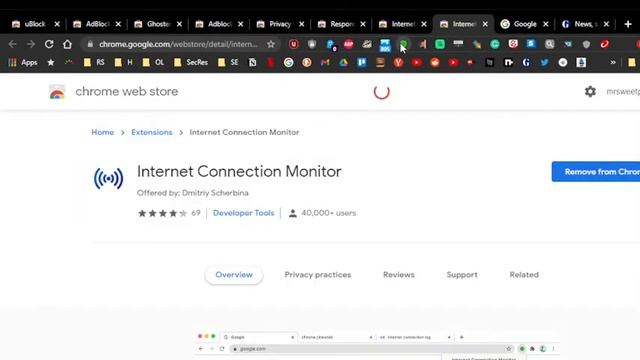Open the gray shield extension icon
Image resolution: width=640 pixels, height=360 pixels.
click(586, 44)
